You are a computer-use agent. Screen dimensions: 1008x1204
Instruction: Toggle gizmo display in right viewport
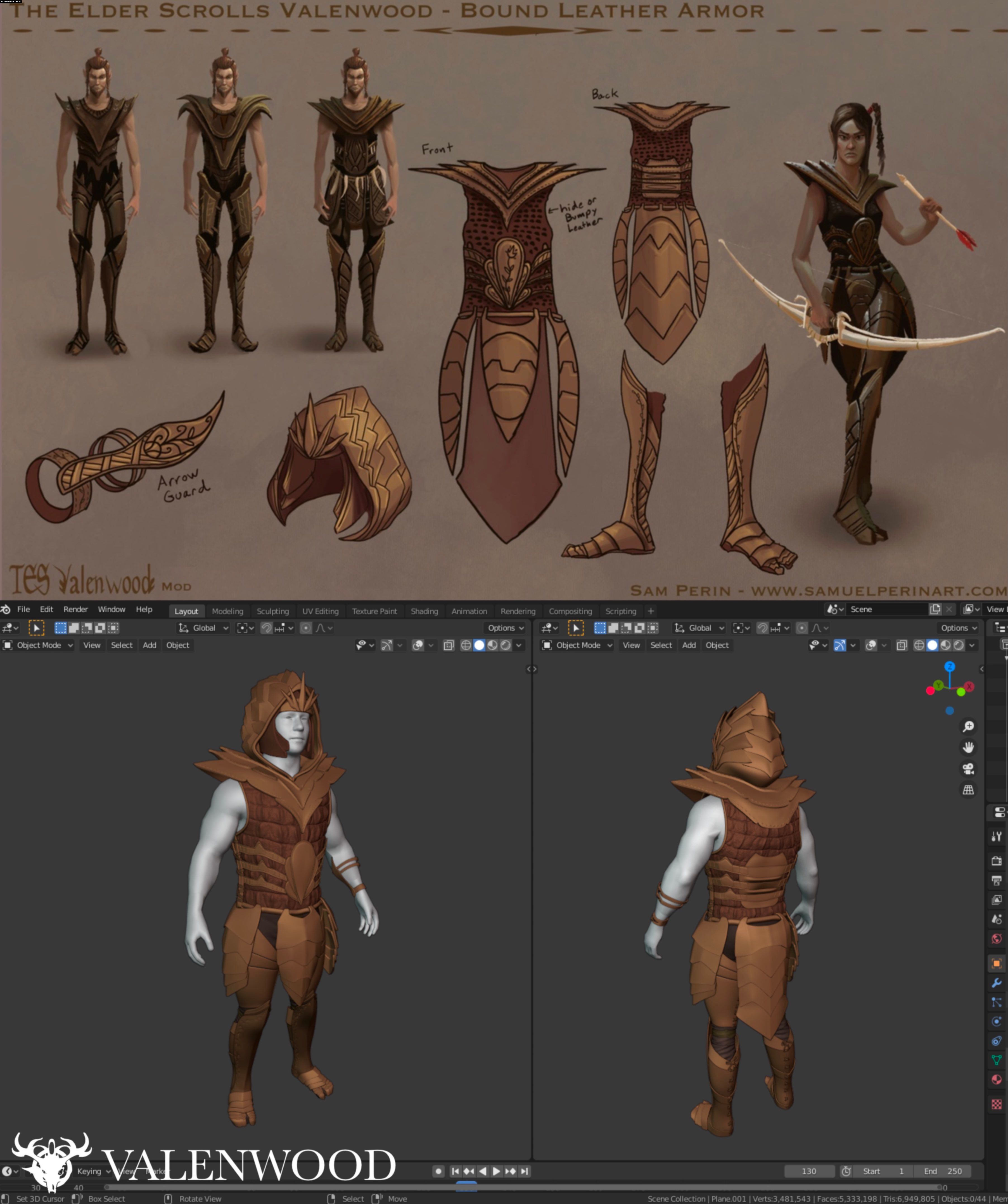tap(839, 645)
